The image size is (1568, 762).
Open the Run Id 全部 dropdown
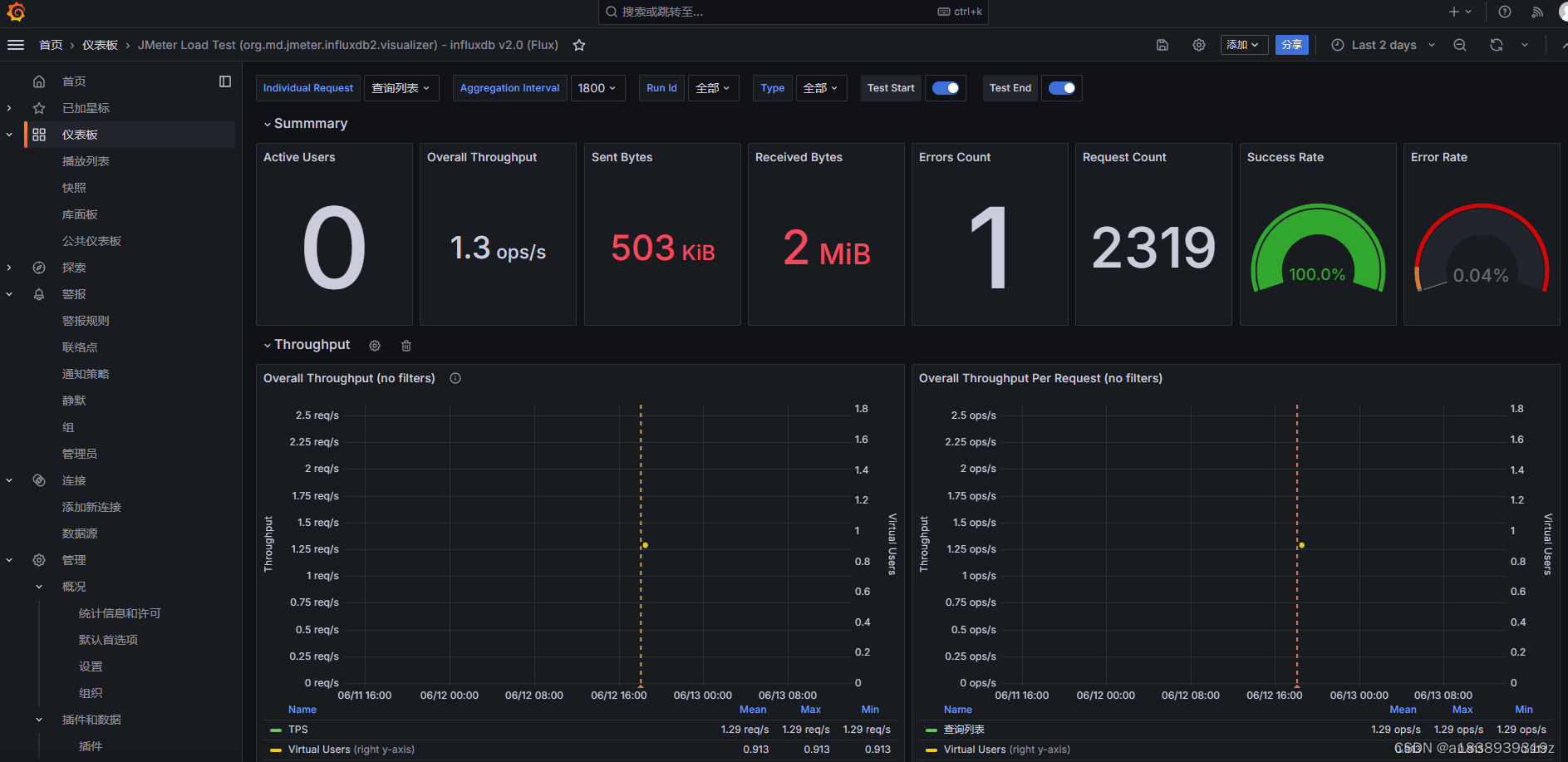[x=713, y=87]
